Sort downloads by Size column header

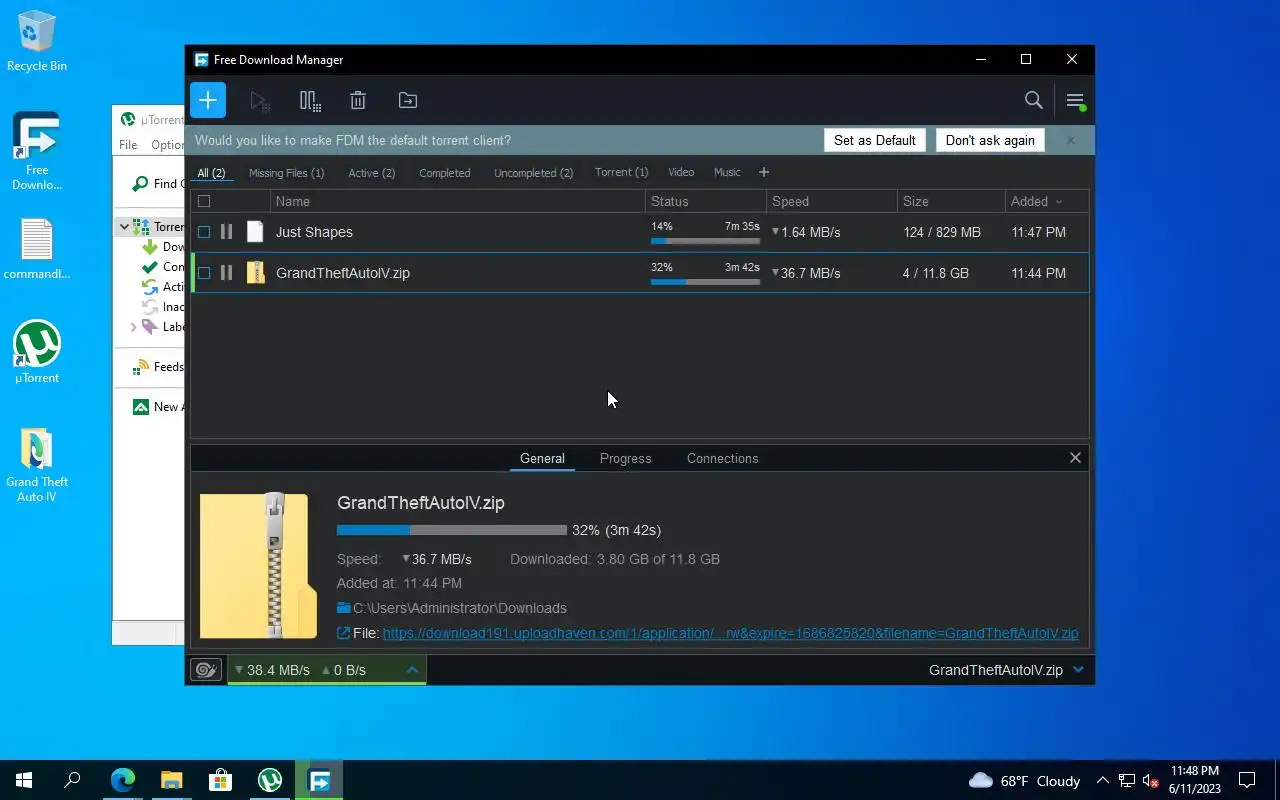[950, 202]
